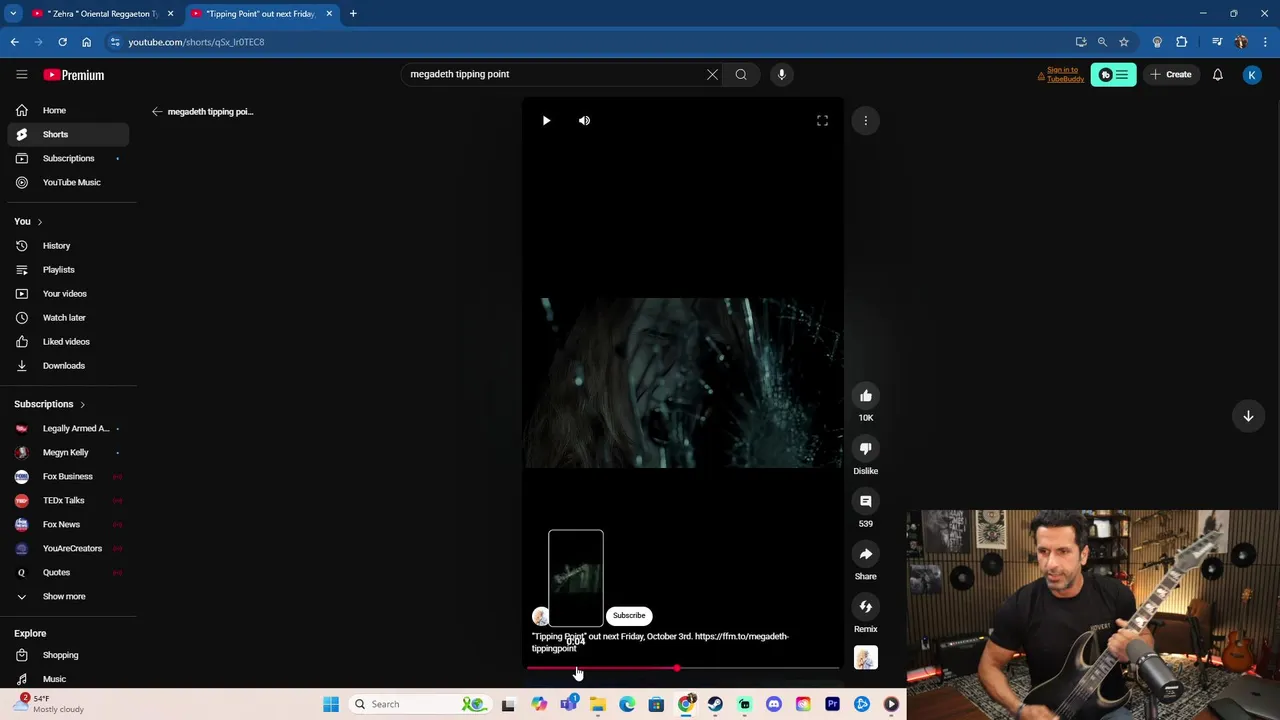
Task: Open Shorts in the sidebar
Action: point(69,134)
